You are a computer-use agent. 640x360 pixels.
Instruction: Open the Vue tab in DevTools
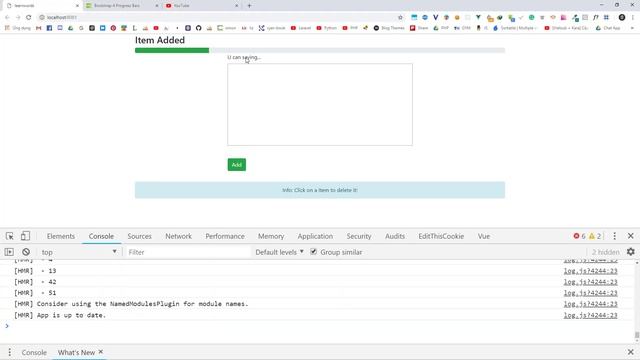point(484,236)
